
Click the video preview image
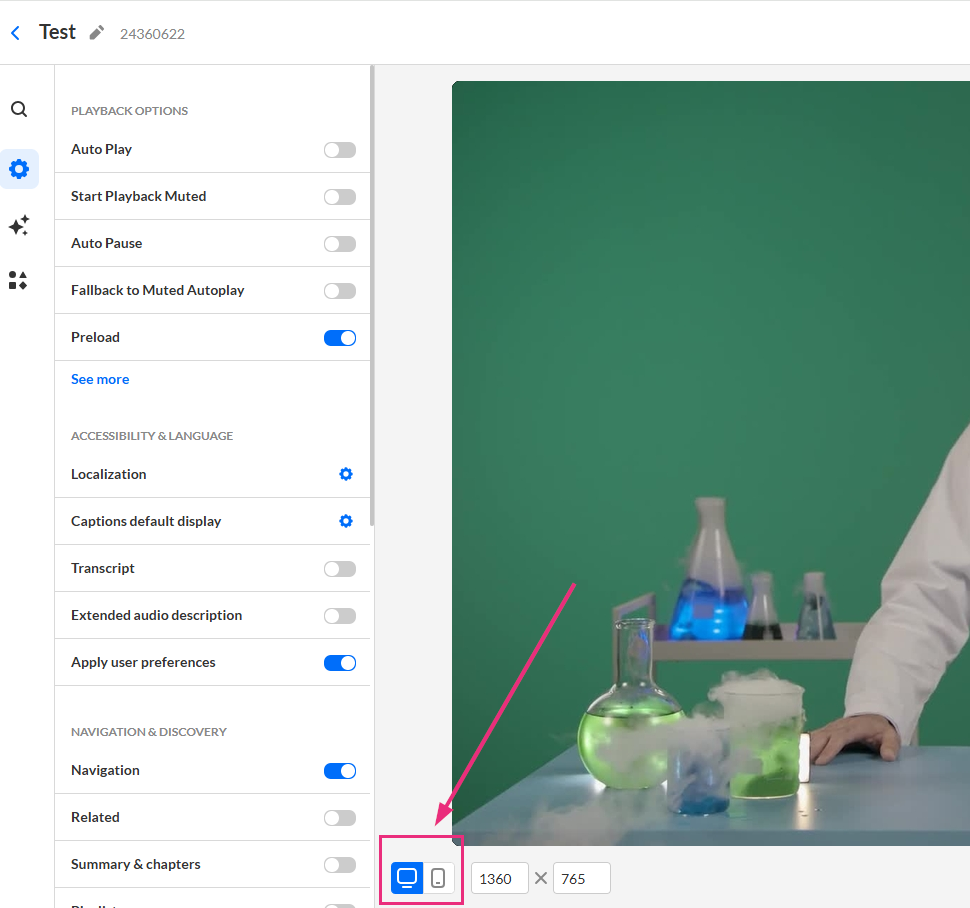click(711, 463)
